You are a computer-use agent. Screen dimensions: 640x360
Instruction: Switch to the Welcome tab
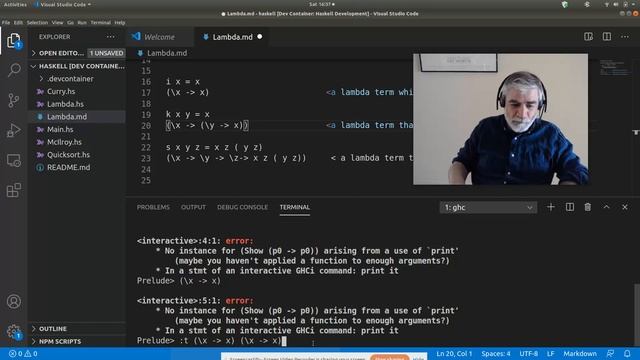(x=159, y=37)
